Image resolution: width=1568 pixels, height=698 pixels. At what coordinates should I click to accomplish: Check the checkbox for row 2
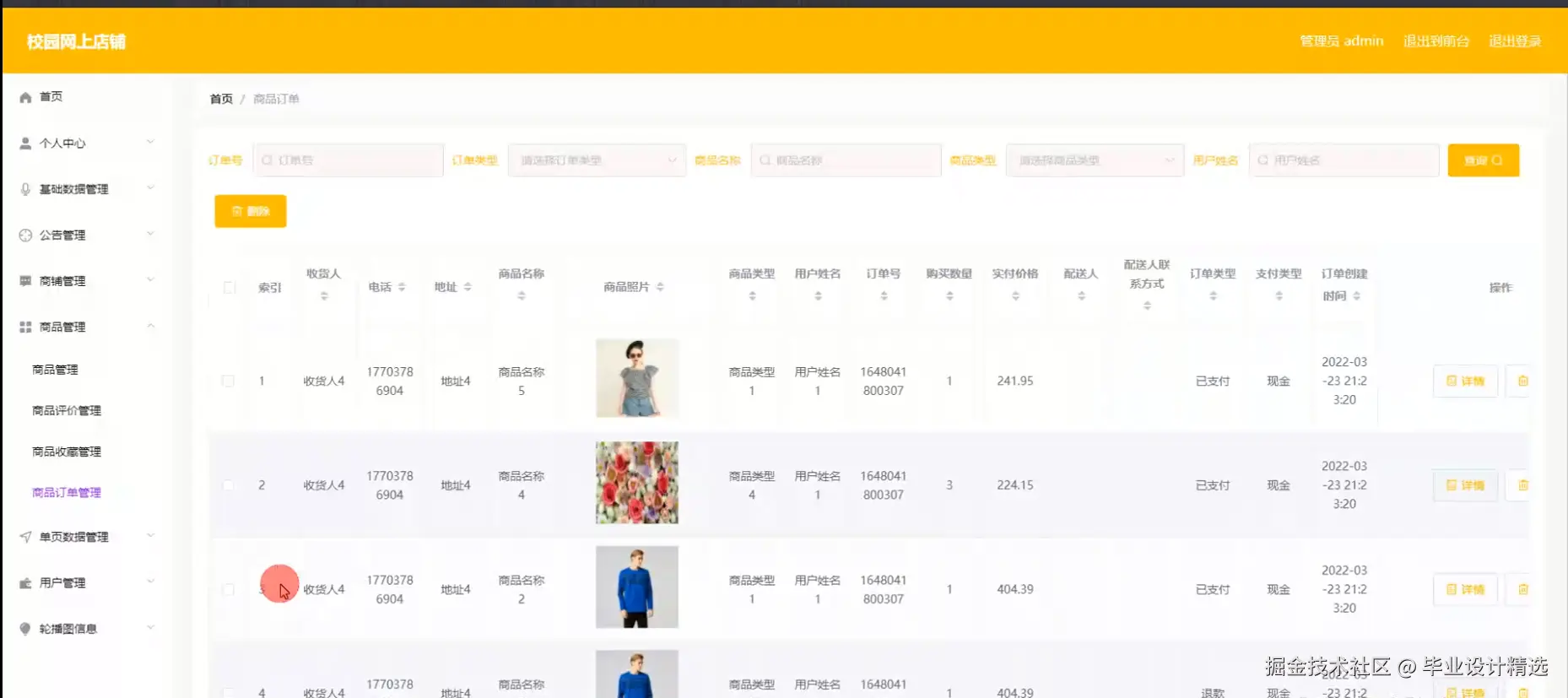228,485
